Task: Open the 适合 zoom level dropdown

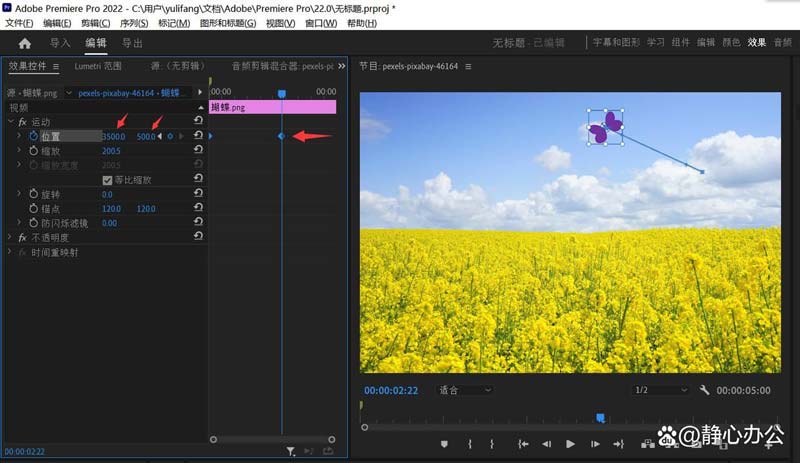Action: click(465, 390)
